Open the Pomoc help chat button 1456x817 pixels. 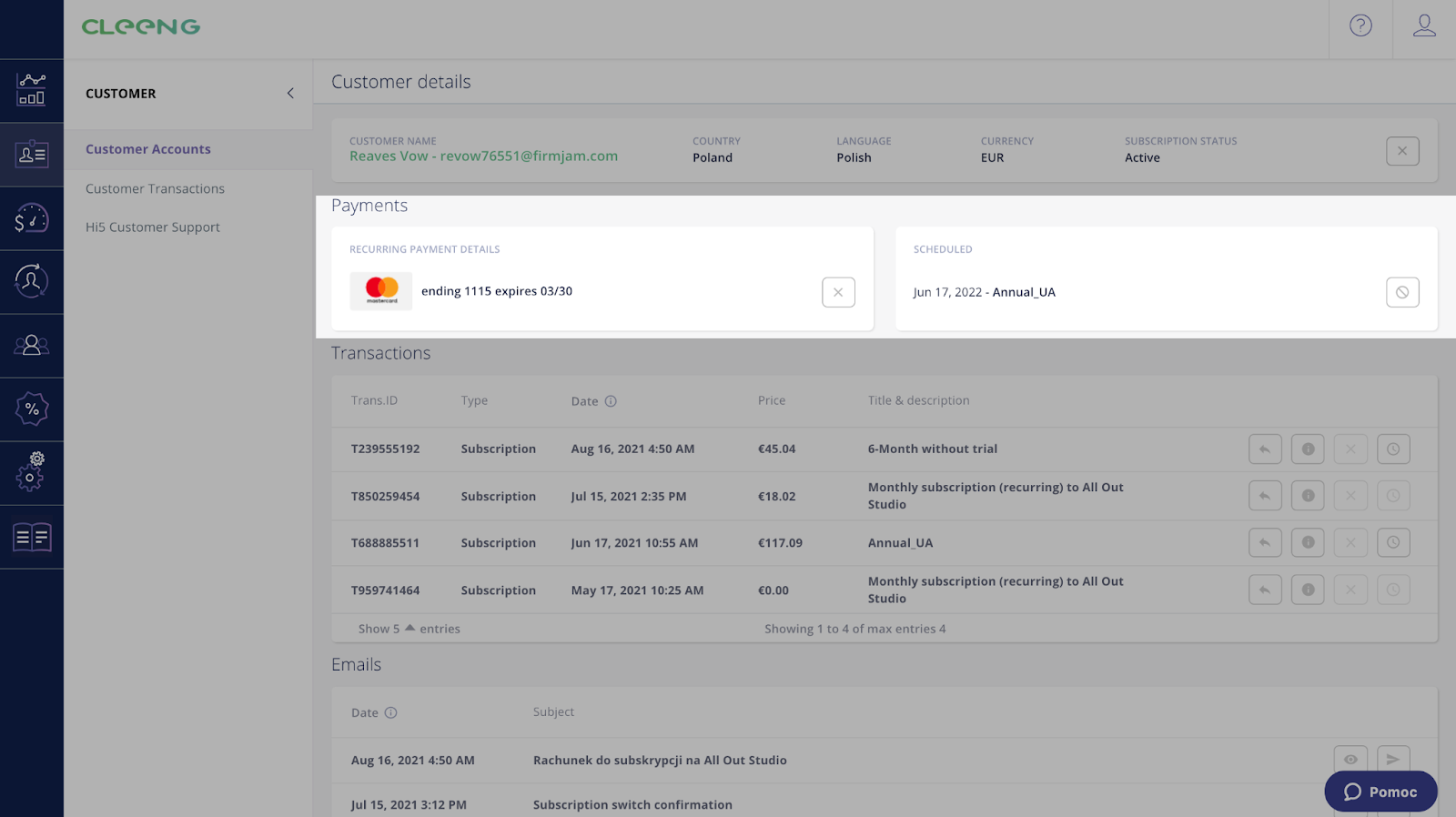(1380, 792)
